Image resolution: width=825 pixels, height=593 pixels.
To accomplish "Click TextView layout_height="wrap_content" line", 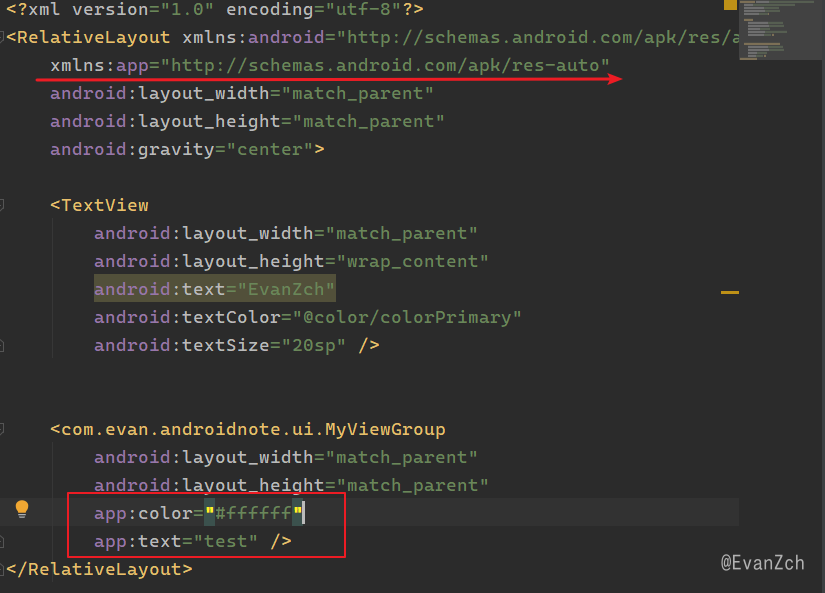I will (x=291, y=261).
